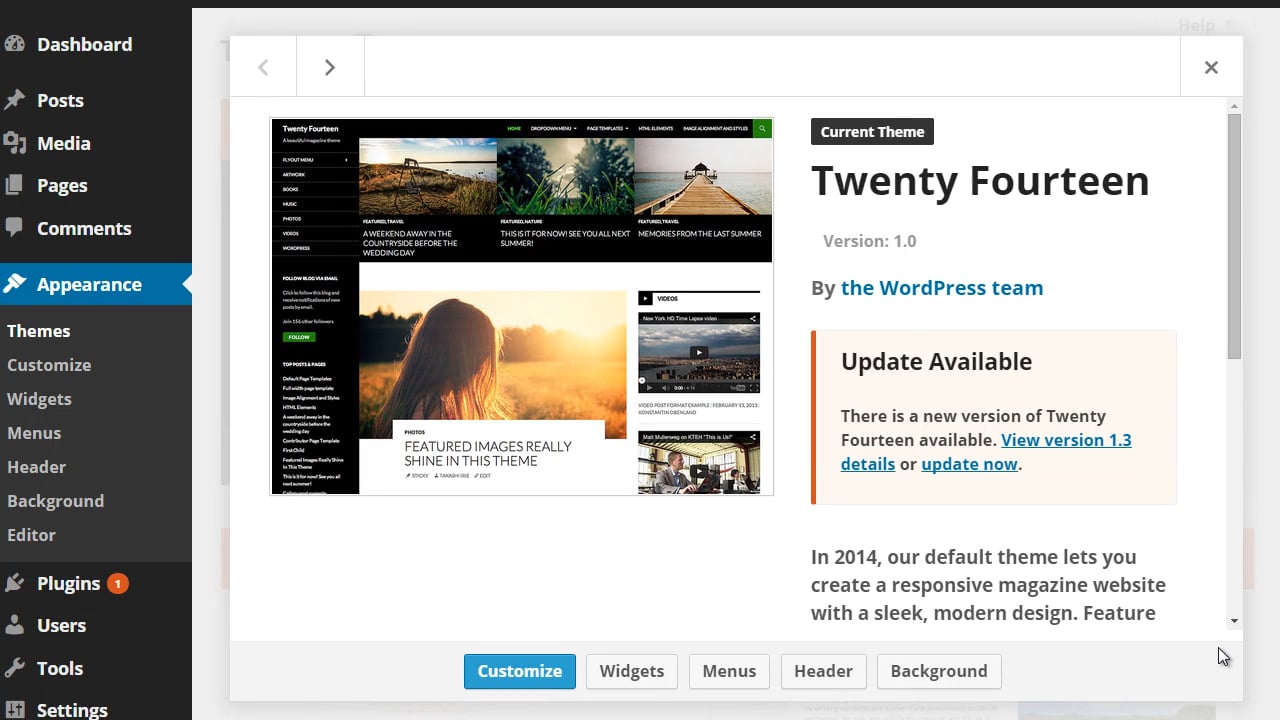Screen dimensions: 1280x720
Task: Open the Media library icon
Action: [14, 143]
